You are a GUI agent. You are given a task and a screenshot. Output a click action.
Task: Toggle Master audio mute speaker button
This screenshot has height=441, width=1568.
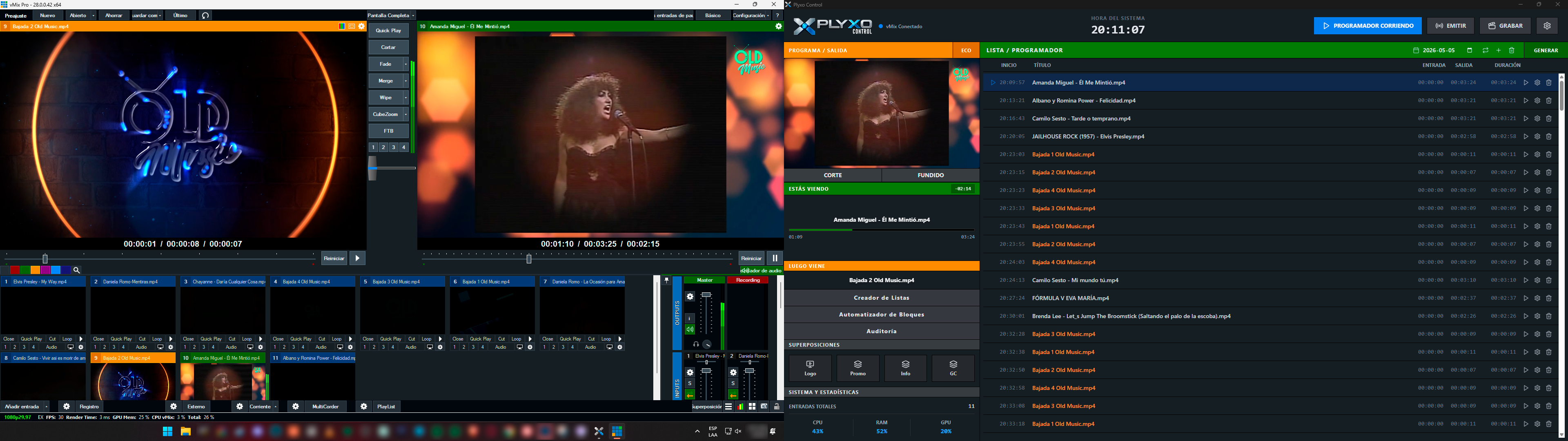point(690,330)
